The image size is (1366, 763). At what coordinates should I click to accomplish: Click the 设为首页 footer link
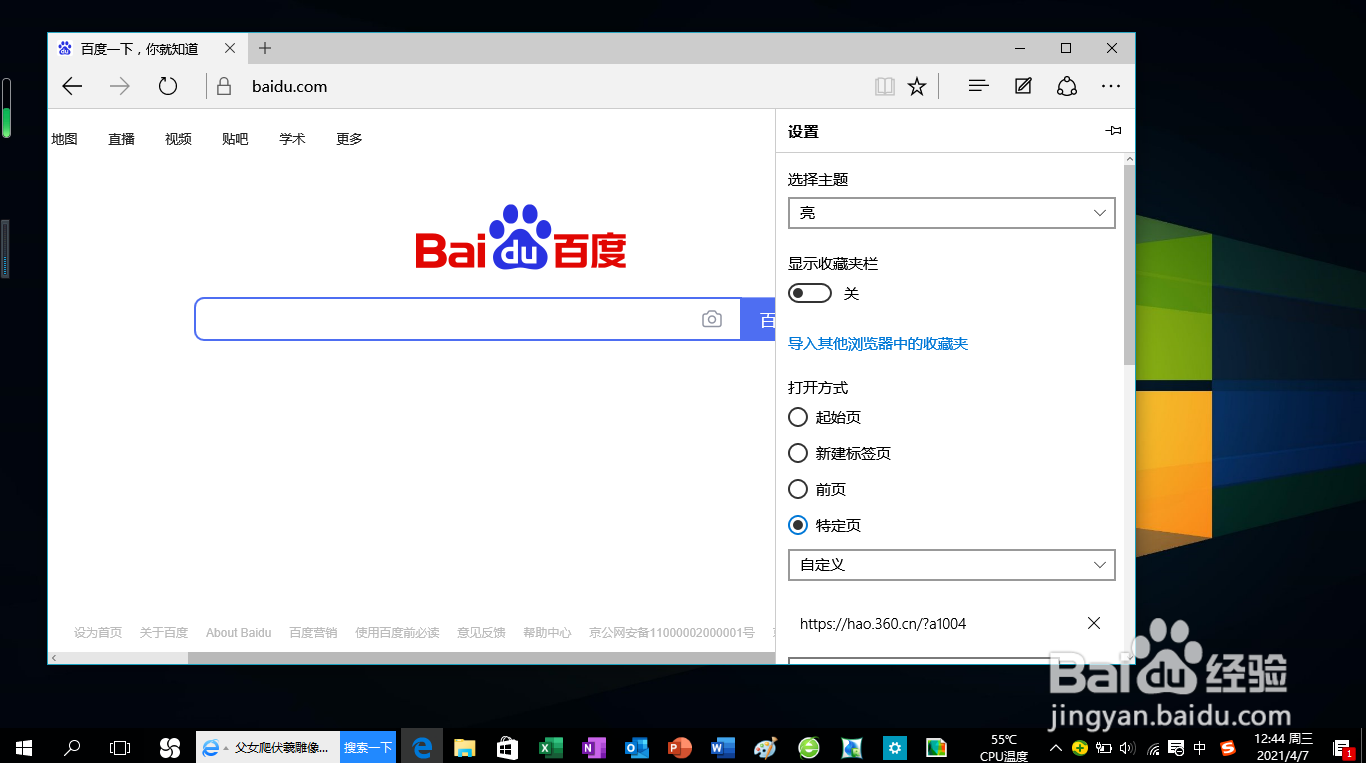(x=98, y=632)
